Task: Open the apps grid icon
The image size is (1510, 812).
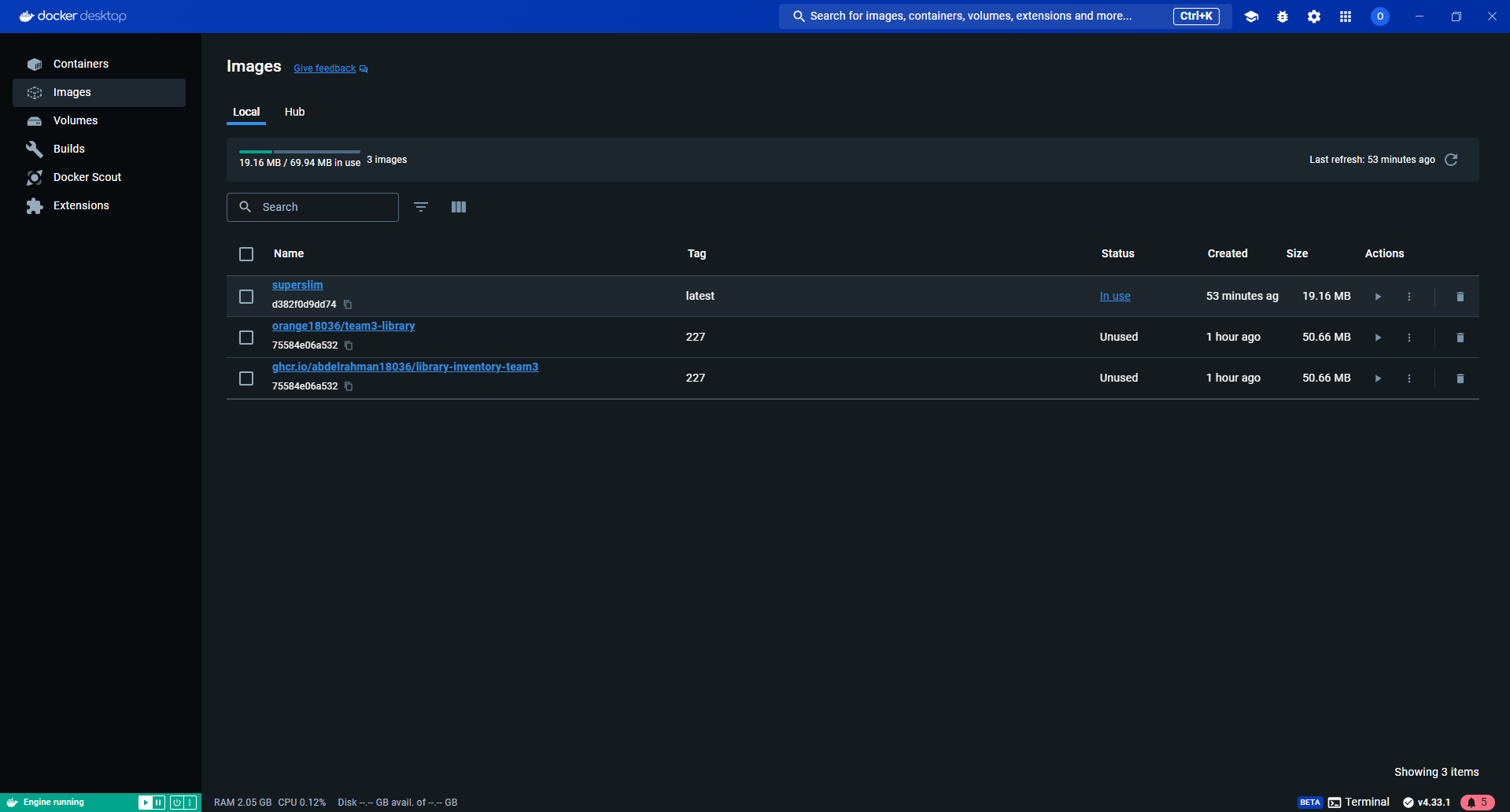Action: click(1346, 17)
